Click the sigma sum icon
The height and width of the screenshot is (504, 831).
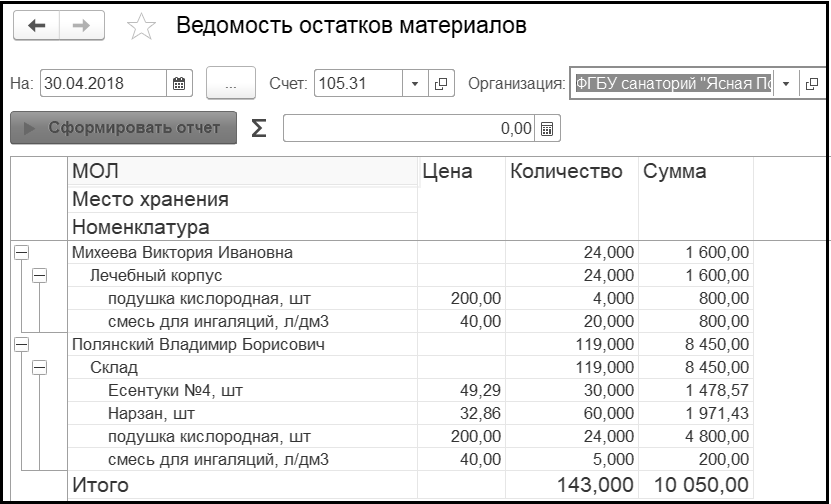pyautogui.click(x=258, y=128)
